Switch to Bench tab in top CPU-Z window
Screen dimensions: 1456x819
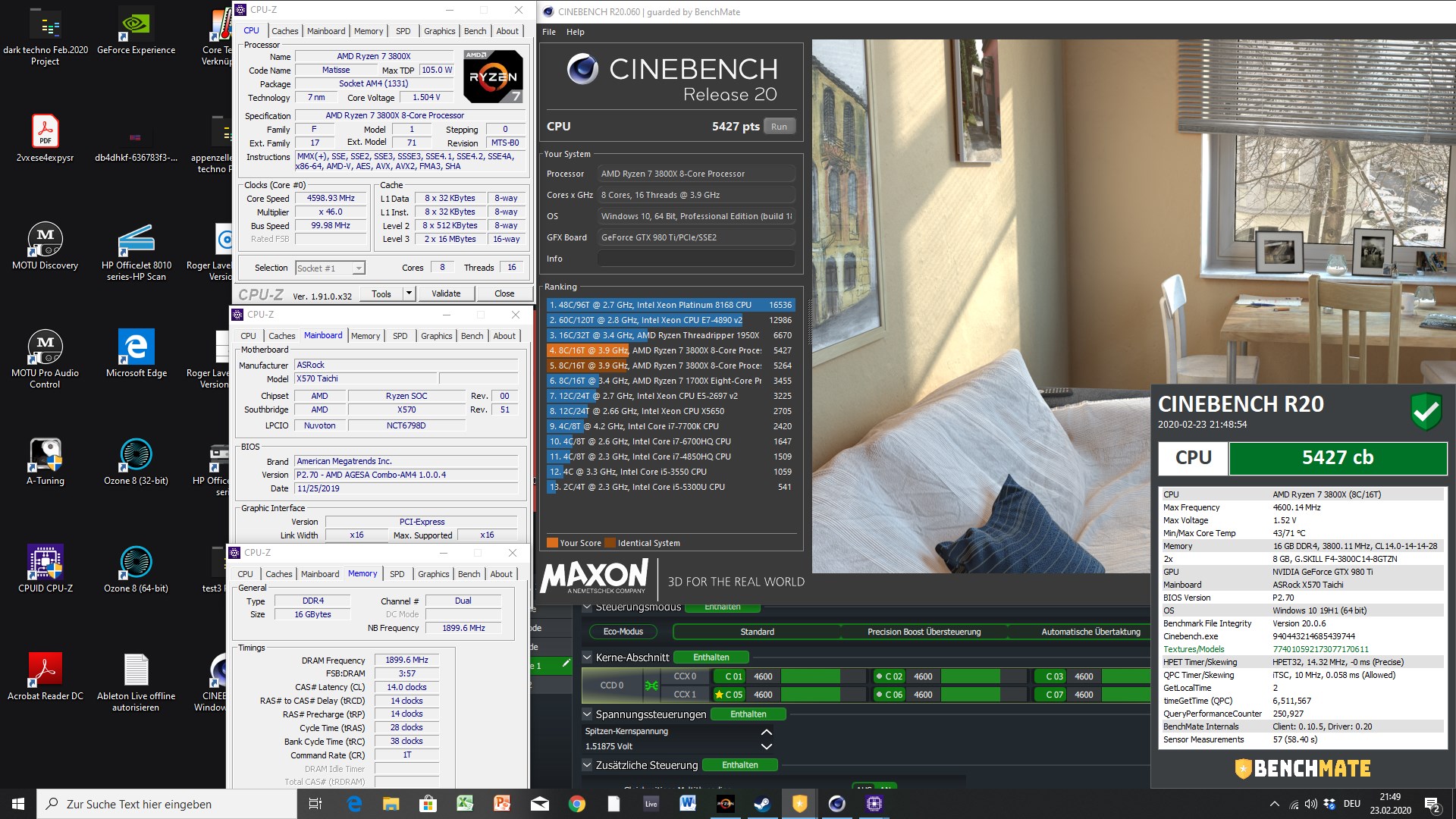pyautogui.click(x=475, y=31)
